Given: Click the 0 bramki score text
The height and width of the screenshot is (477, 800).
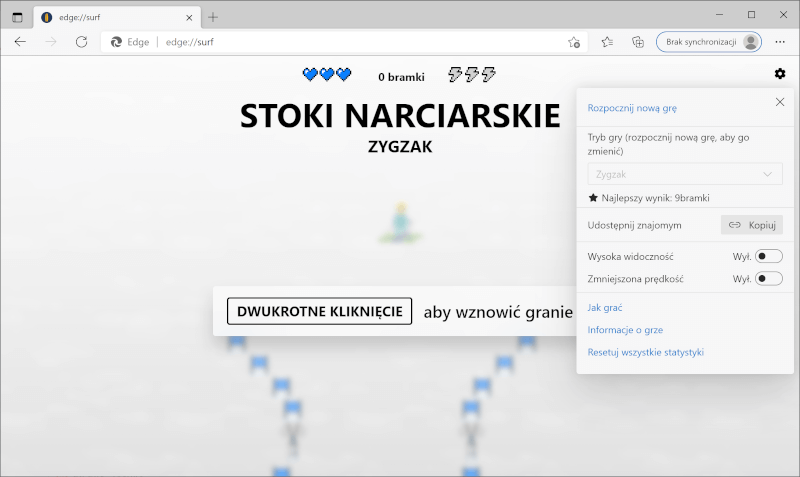Looking at the screenshot, I should (401, 77).
